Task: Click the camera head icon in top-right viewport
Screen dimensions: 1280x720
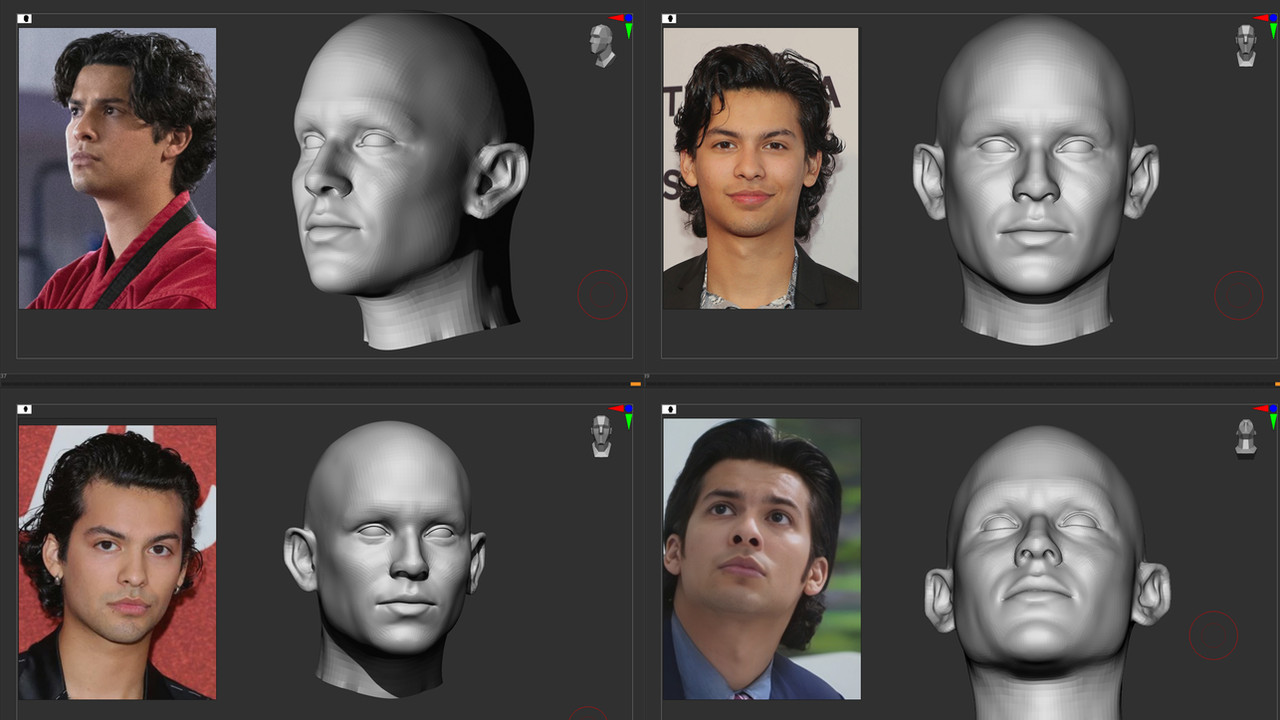Action: 1245,46
